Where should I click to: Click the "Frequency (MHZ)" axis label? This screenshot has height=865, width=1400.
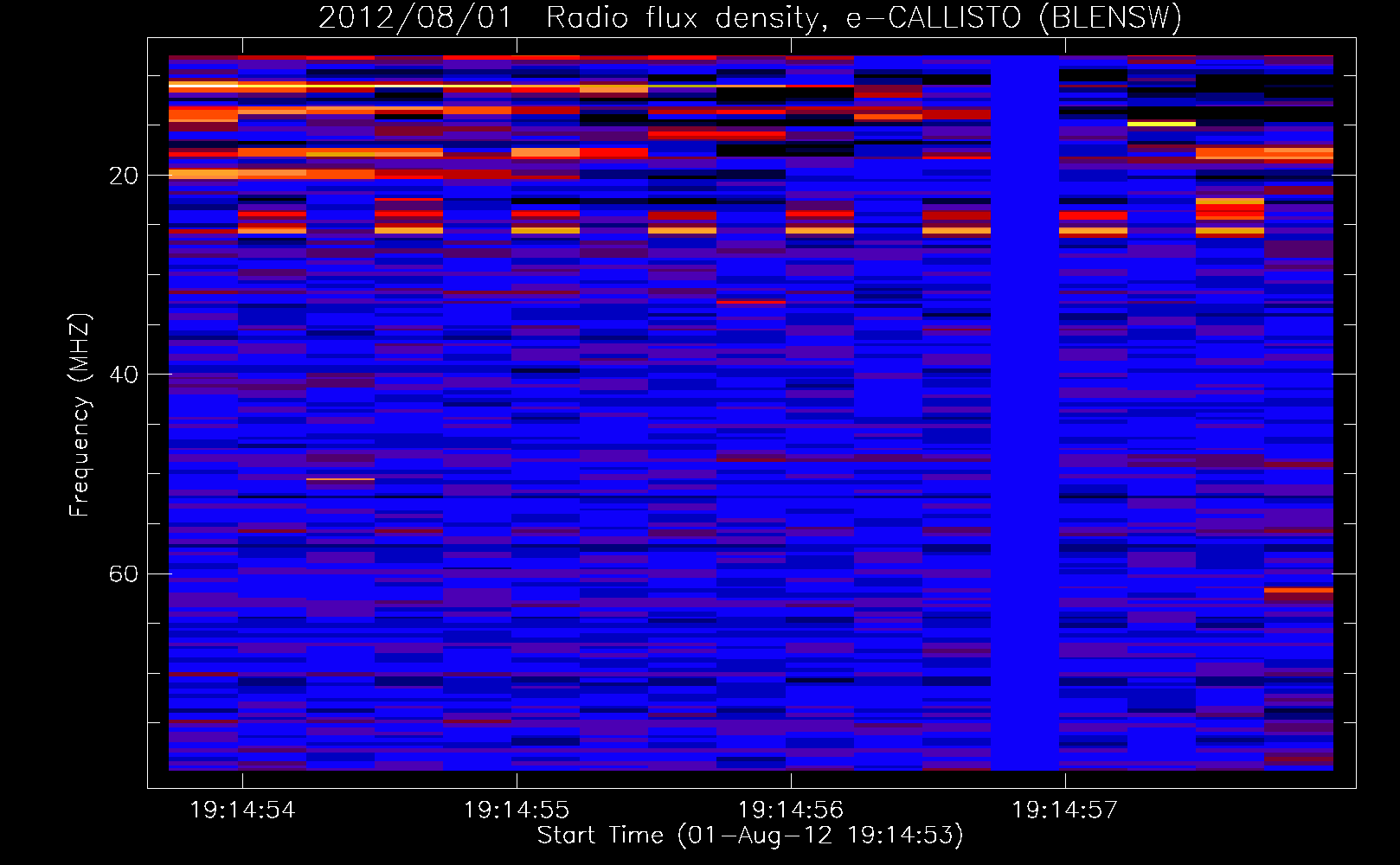pyautogui.click(x=79, y=415)
